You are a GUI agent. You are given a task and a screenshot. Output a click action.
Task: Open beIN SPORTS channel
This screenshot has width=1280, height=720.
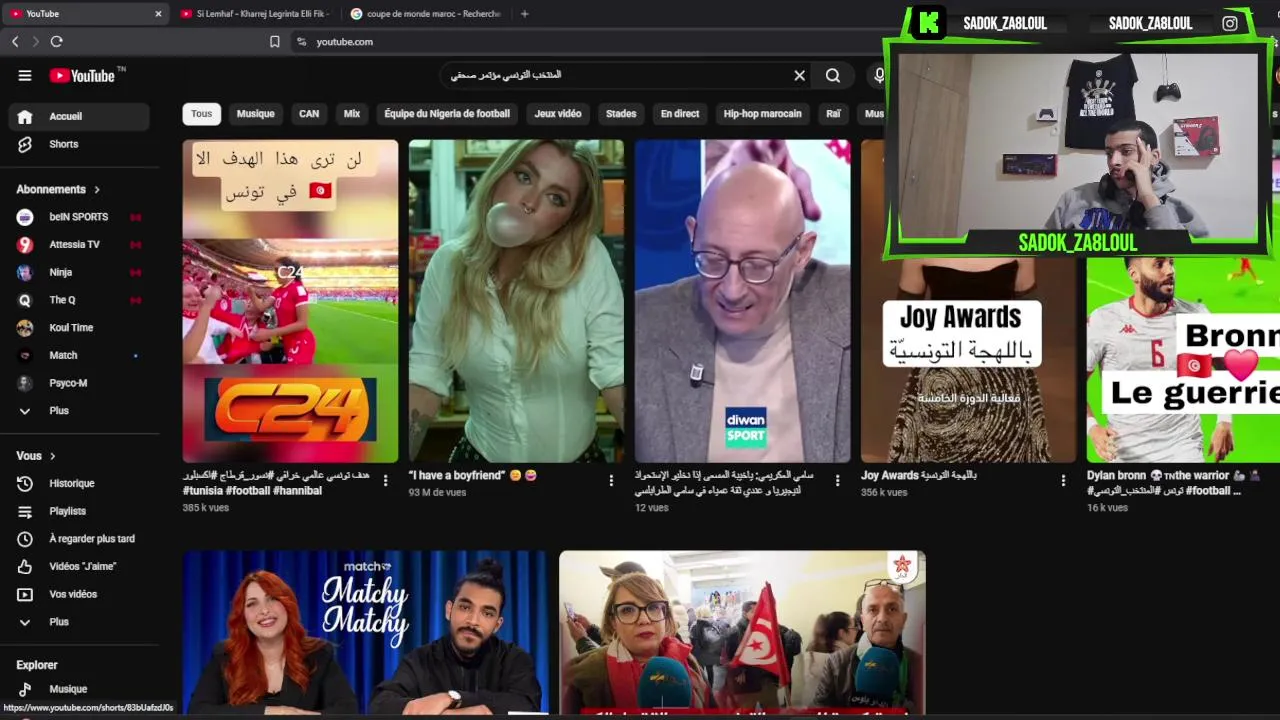tap(80, 217)
